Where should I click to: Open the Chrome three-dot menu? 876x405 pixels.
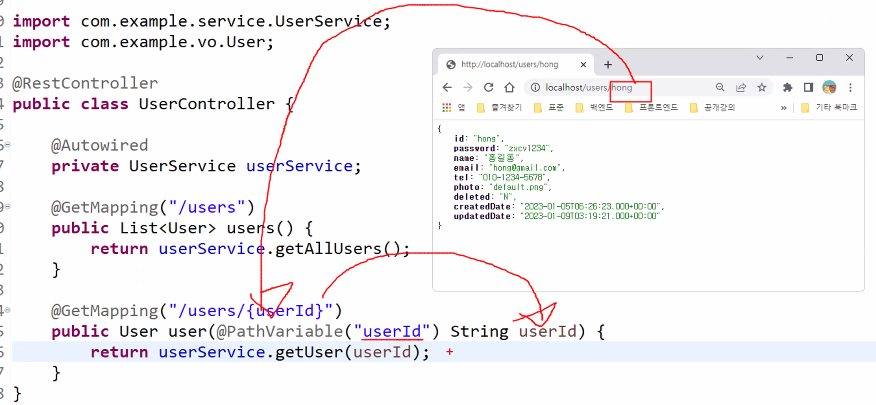coord(850,88)
